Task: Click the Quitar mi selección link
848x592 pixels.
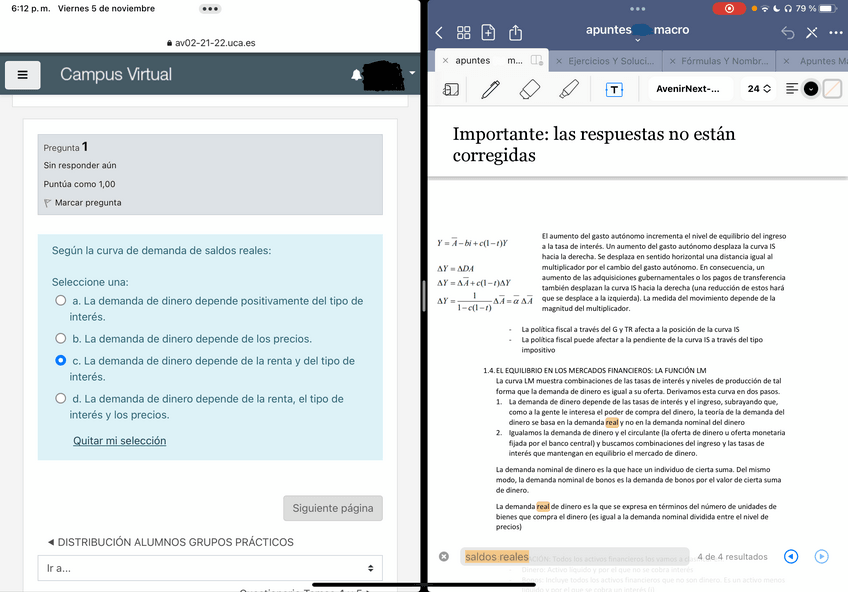Action: pyautogui.click(x=119, y=440)
